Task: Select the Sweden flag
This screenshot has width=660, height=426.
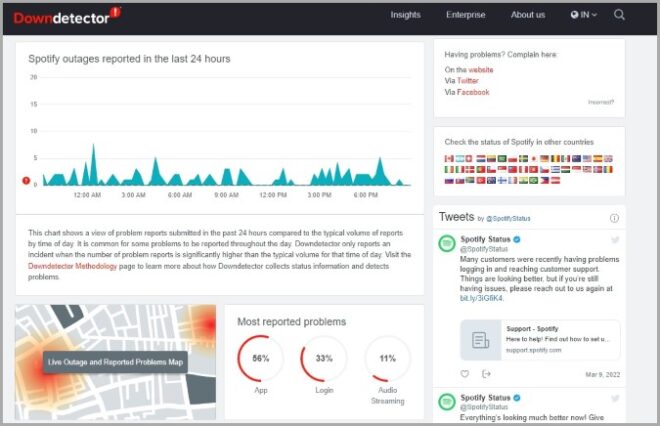Action: pos(523,159)
